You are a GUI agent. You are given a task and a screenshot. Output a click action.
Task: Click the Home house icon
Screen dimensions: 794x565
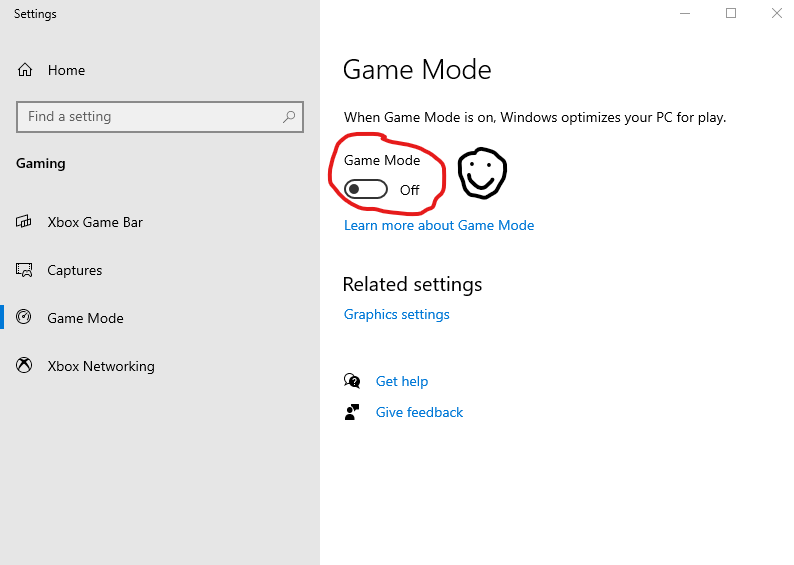coord(25,70)
